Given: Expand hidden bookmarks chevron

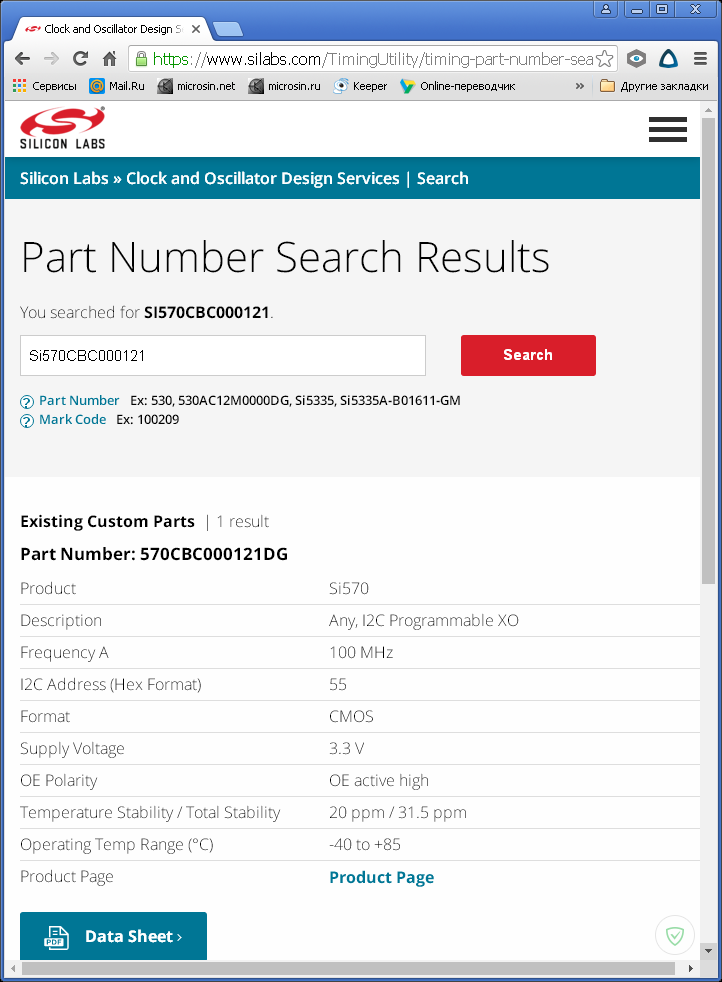Looking at the screenshot, I should [x=580, y=86].
